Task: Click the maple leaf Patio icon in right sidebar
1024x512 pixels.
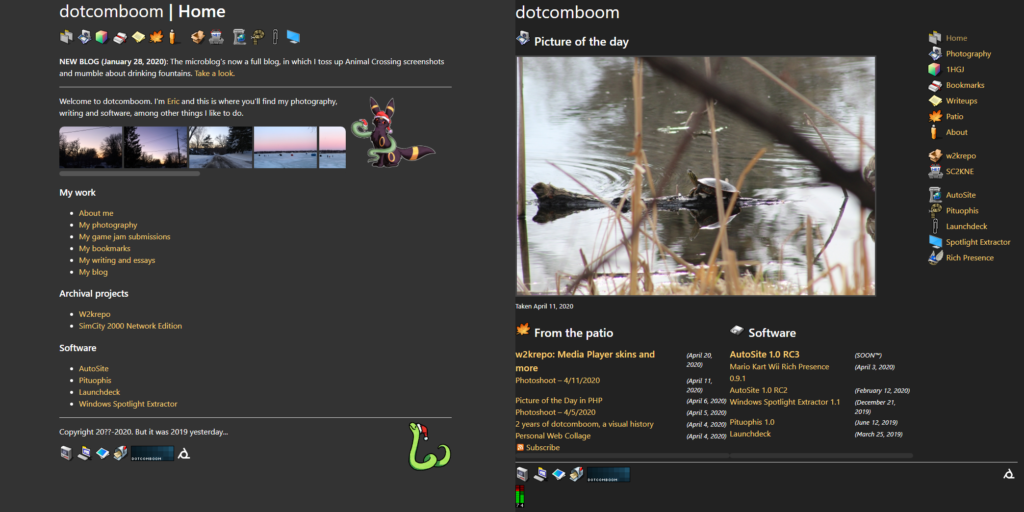Action: tap(935, 117)
